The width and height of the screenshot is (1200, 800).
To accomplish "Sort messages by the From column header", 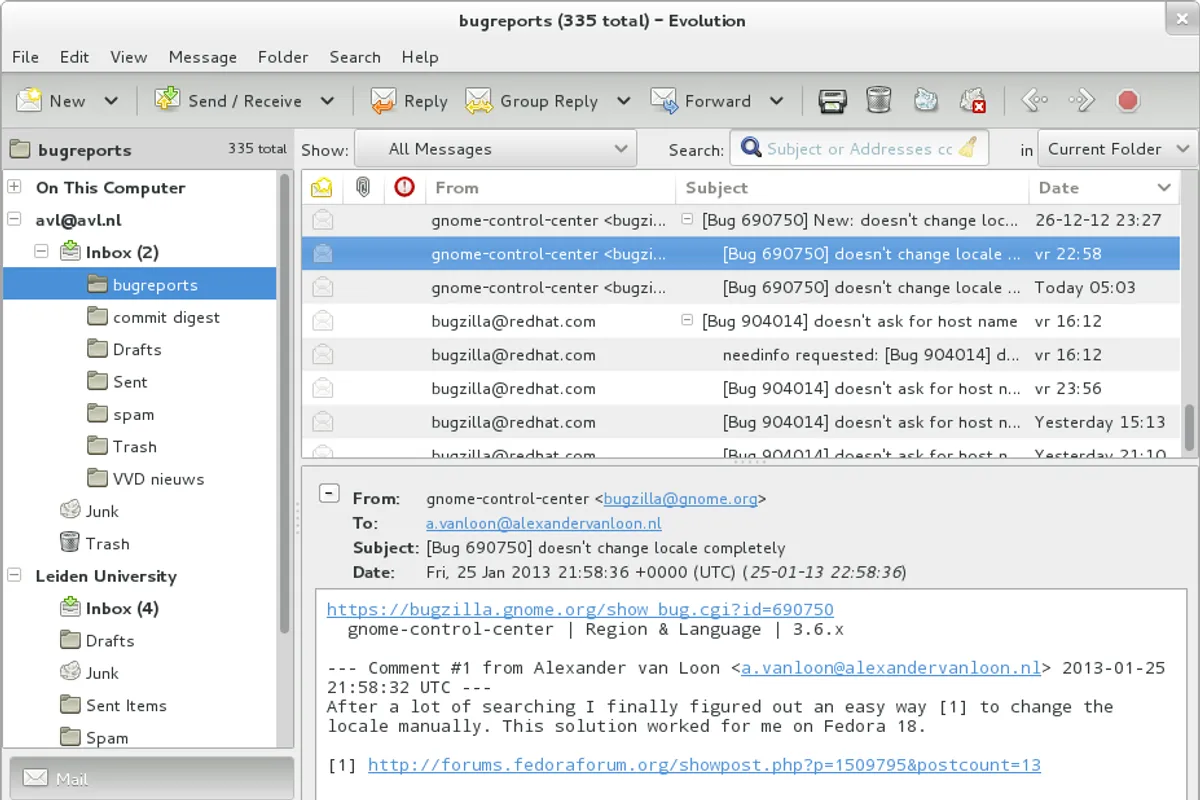I will [x=549, y=187].
